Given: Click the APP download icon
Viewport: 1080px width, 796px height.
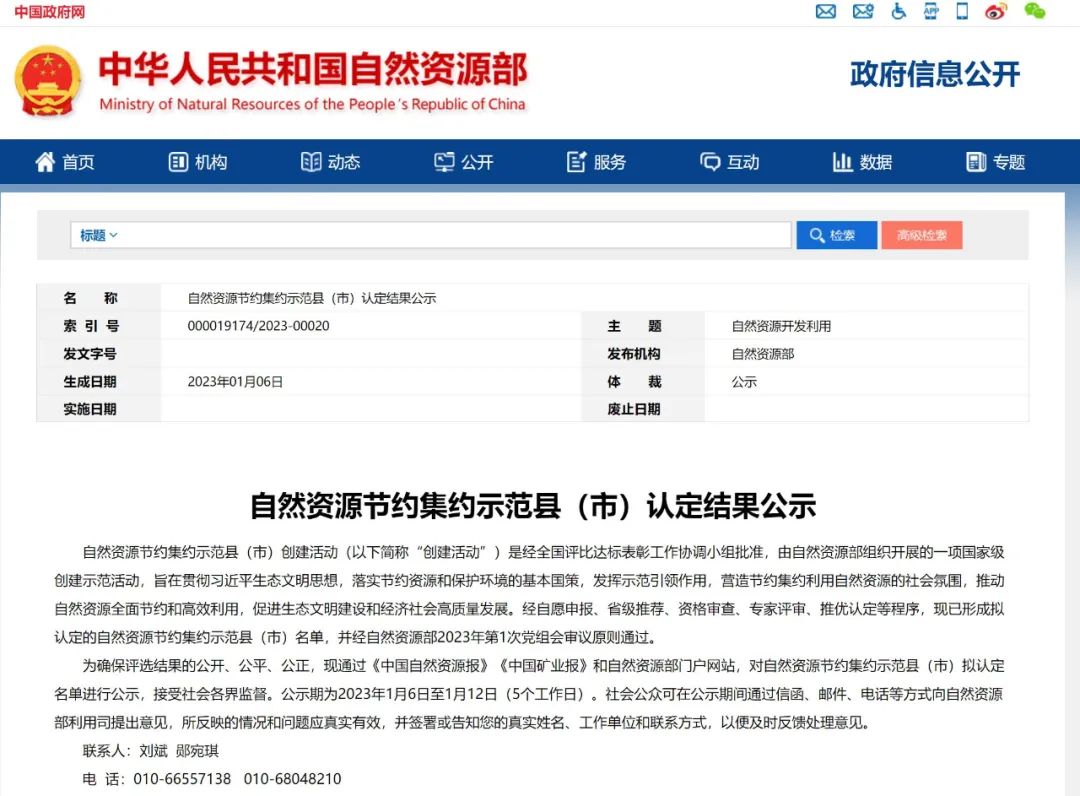Looking at the screenshot, I should tap(931, 12).
